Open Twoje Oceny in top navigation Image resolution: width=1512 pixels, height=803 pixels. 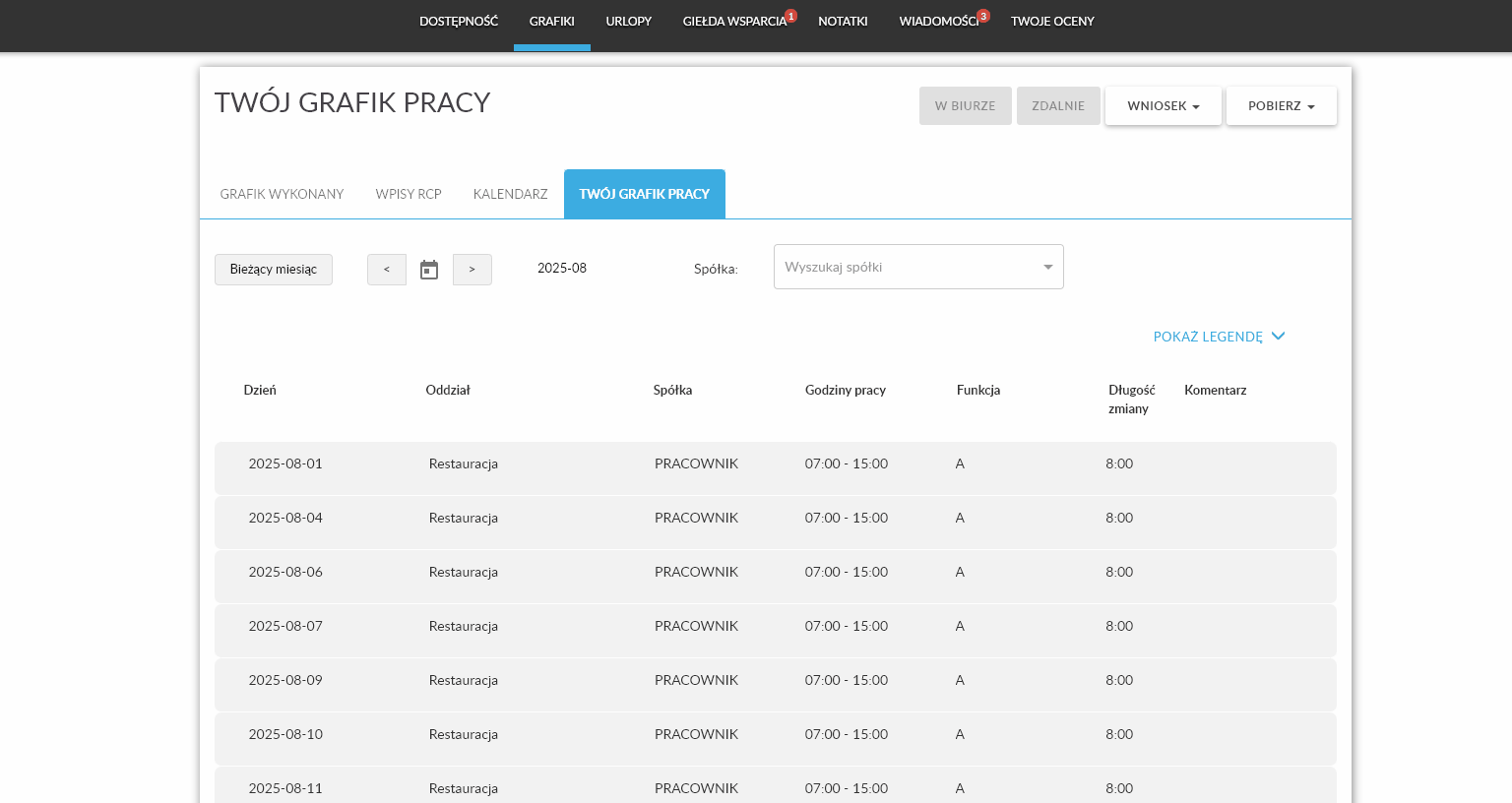[x=1052, y=22]
